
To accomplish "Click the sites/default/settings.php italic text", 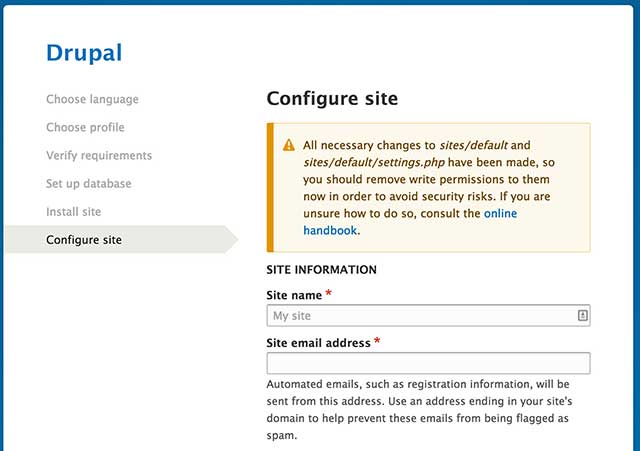I will [374, 162].
